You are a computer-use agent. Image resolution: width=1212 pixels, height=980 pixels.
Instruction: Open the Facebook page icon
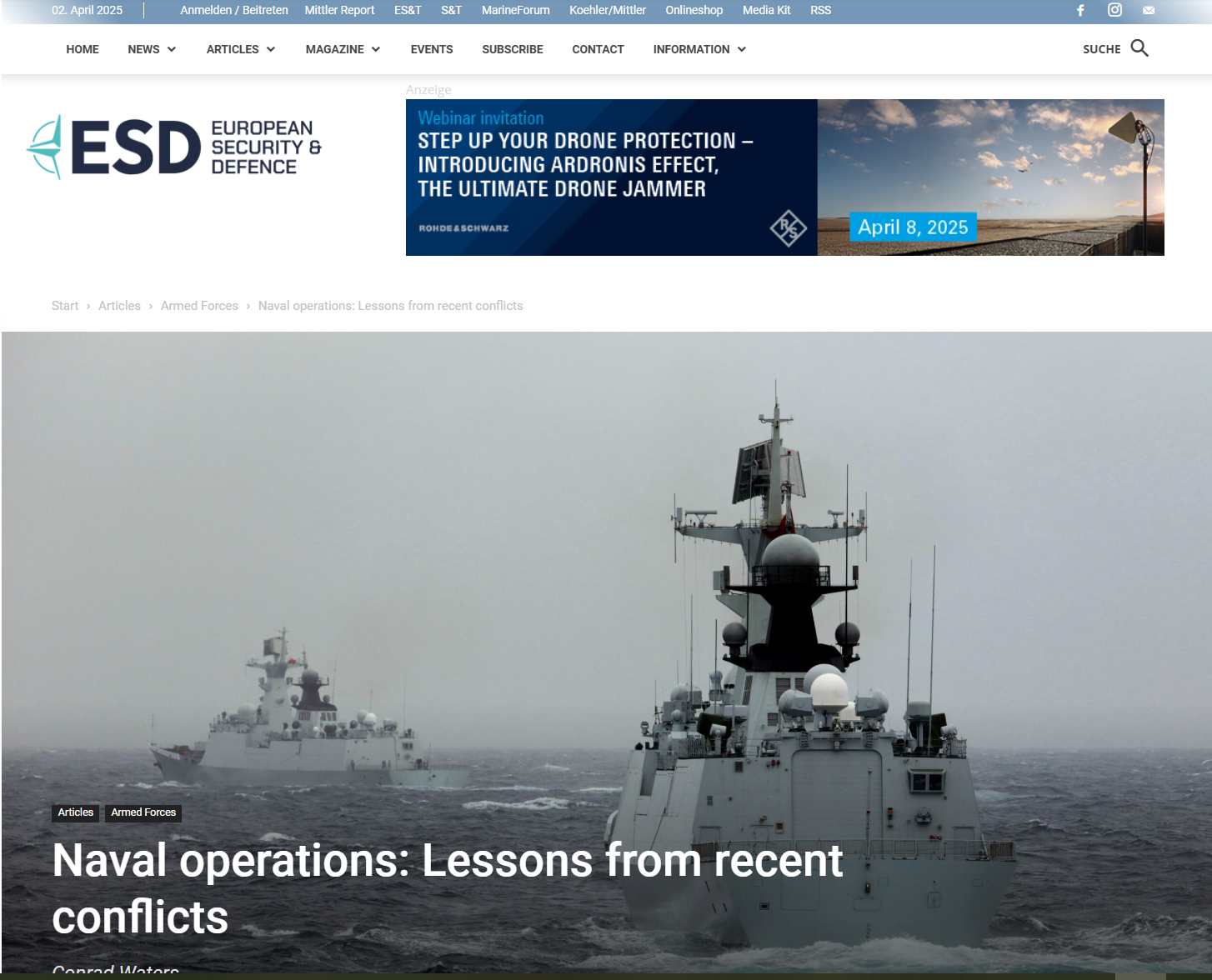pos(1080,11)
